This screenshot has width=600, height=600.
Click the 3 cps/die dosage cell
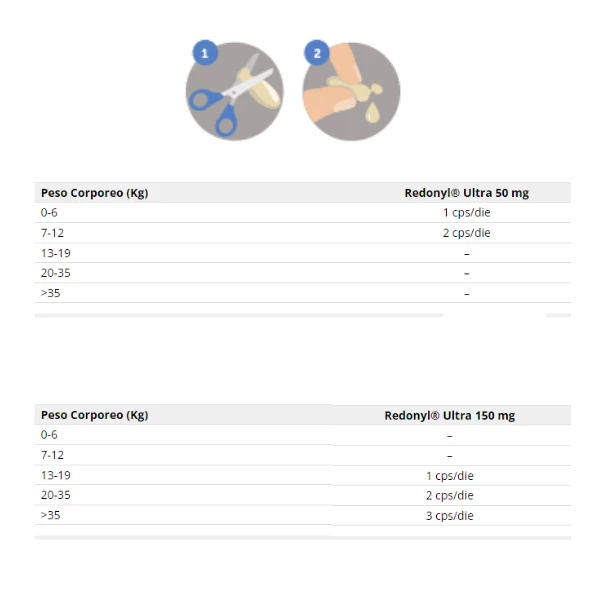coord(449,515)
